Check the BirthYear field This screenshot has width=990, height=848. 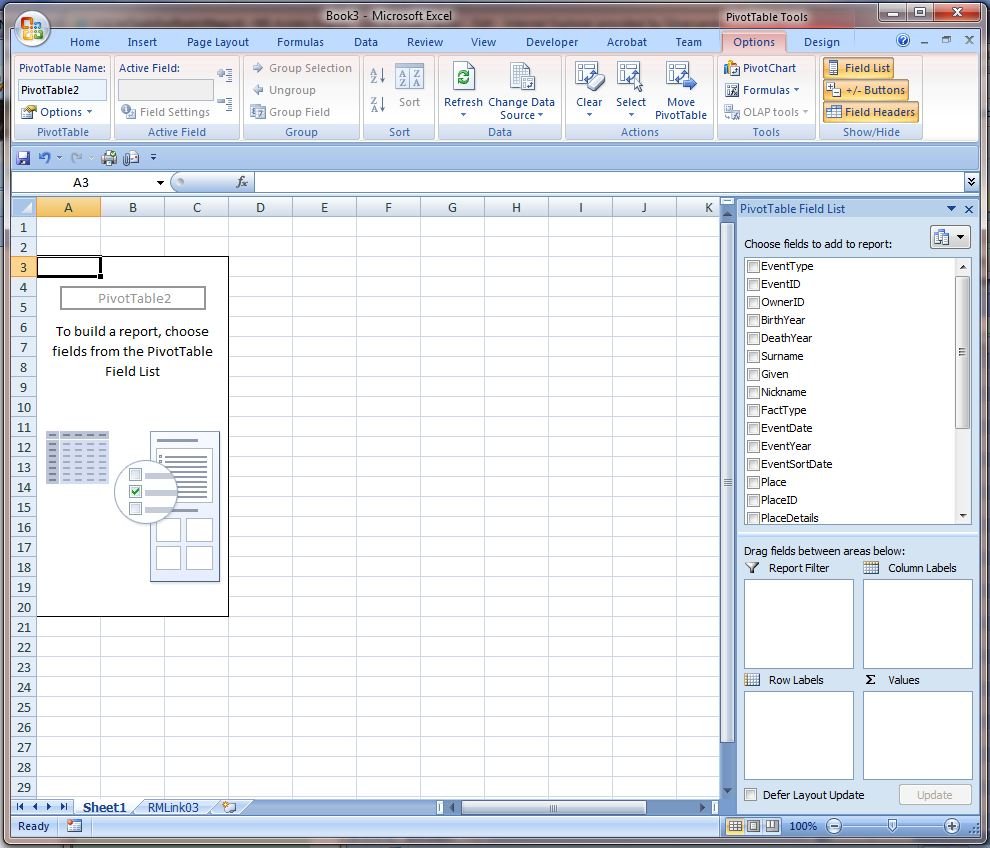(x=753, y=320)
